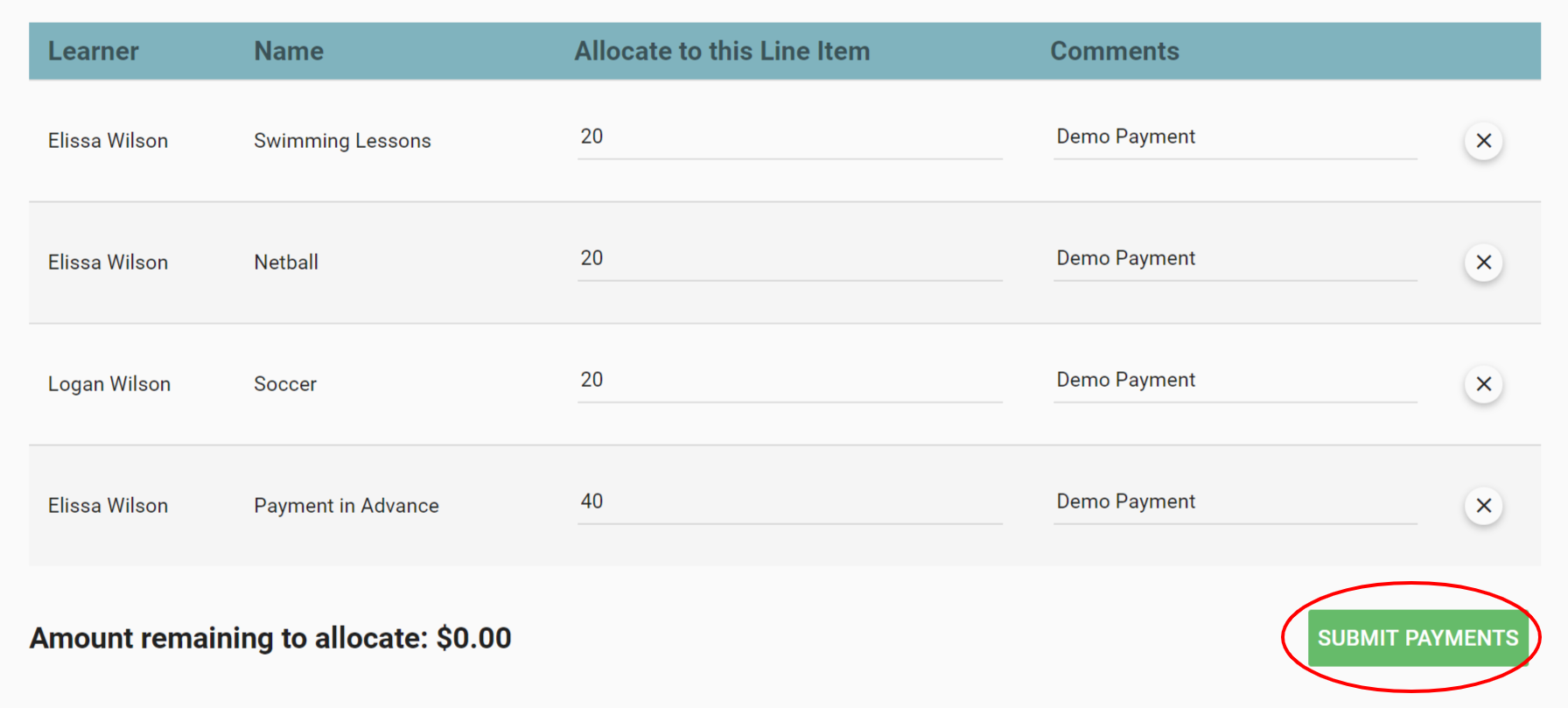Remove the Payment in Advance line item
Screen dimensions: 1568x708
(1483, 505)
